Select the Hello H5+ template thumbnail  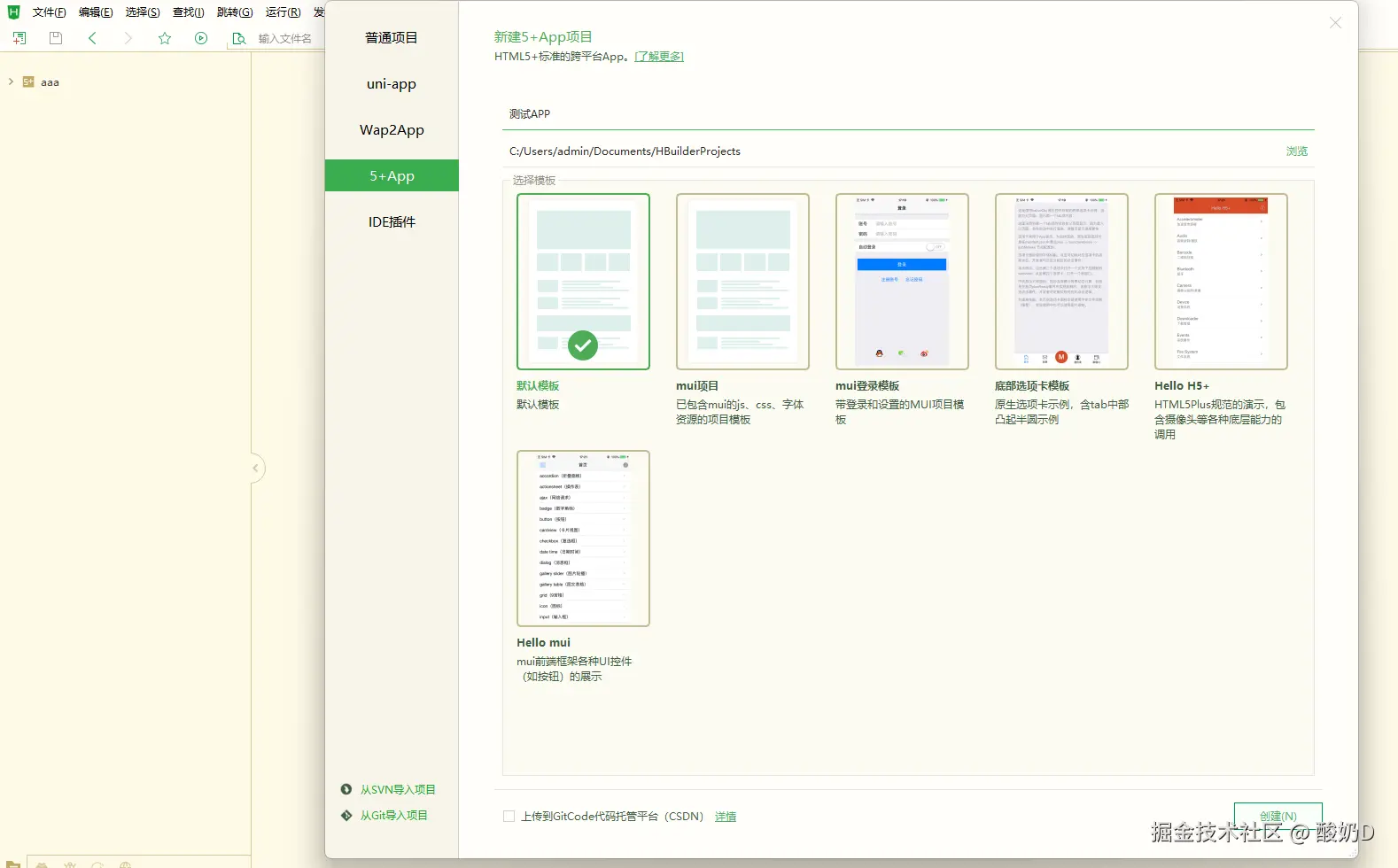click(x=1221, y=282)
